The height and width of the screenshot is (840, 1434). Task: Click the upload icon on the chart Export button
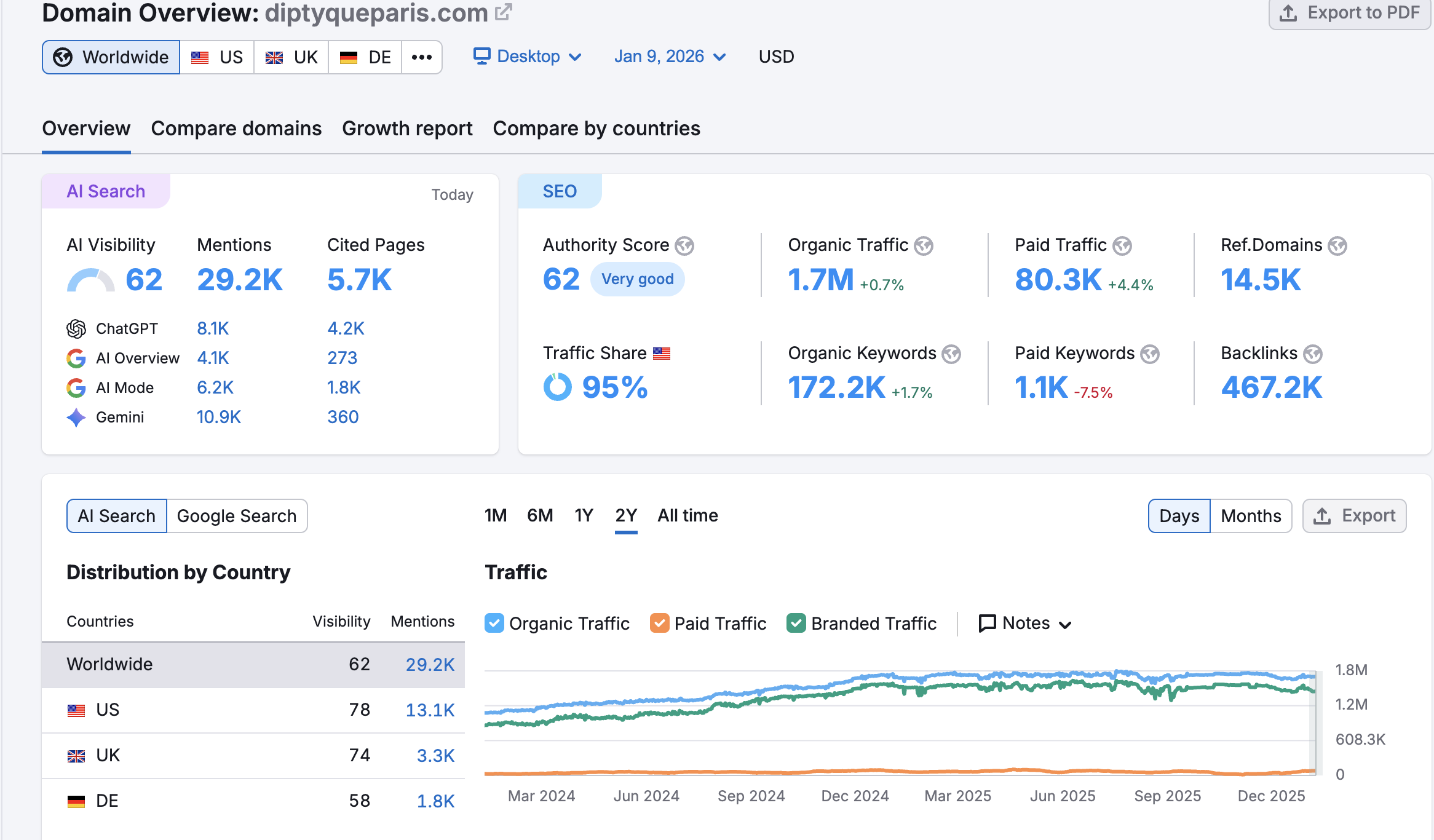coord(1322,516)
